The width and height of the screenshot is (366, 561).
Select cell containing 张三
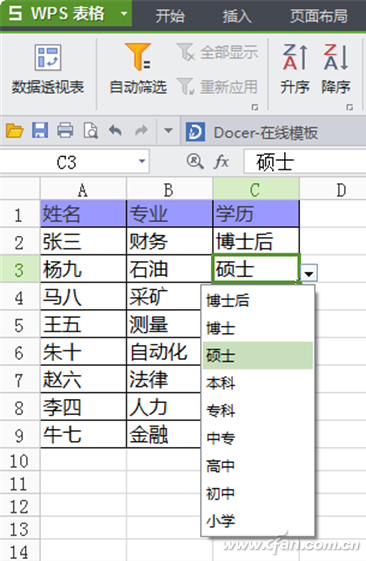tap(83, 241)
